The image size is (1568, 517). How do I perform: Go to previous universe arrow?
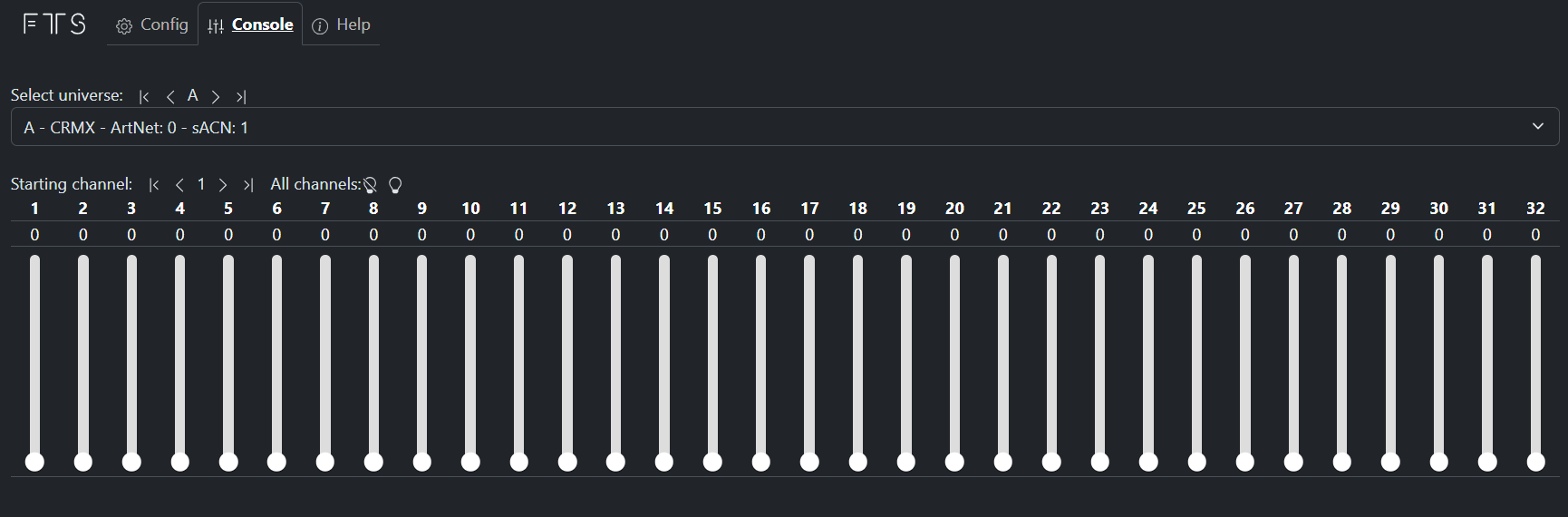click(170, 96)
